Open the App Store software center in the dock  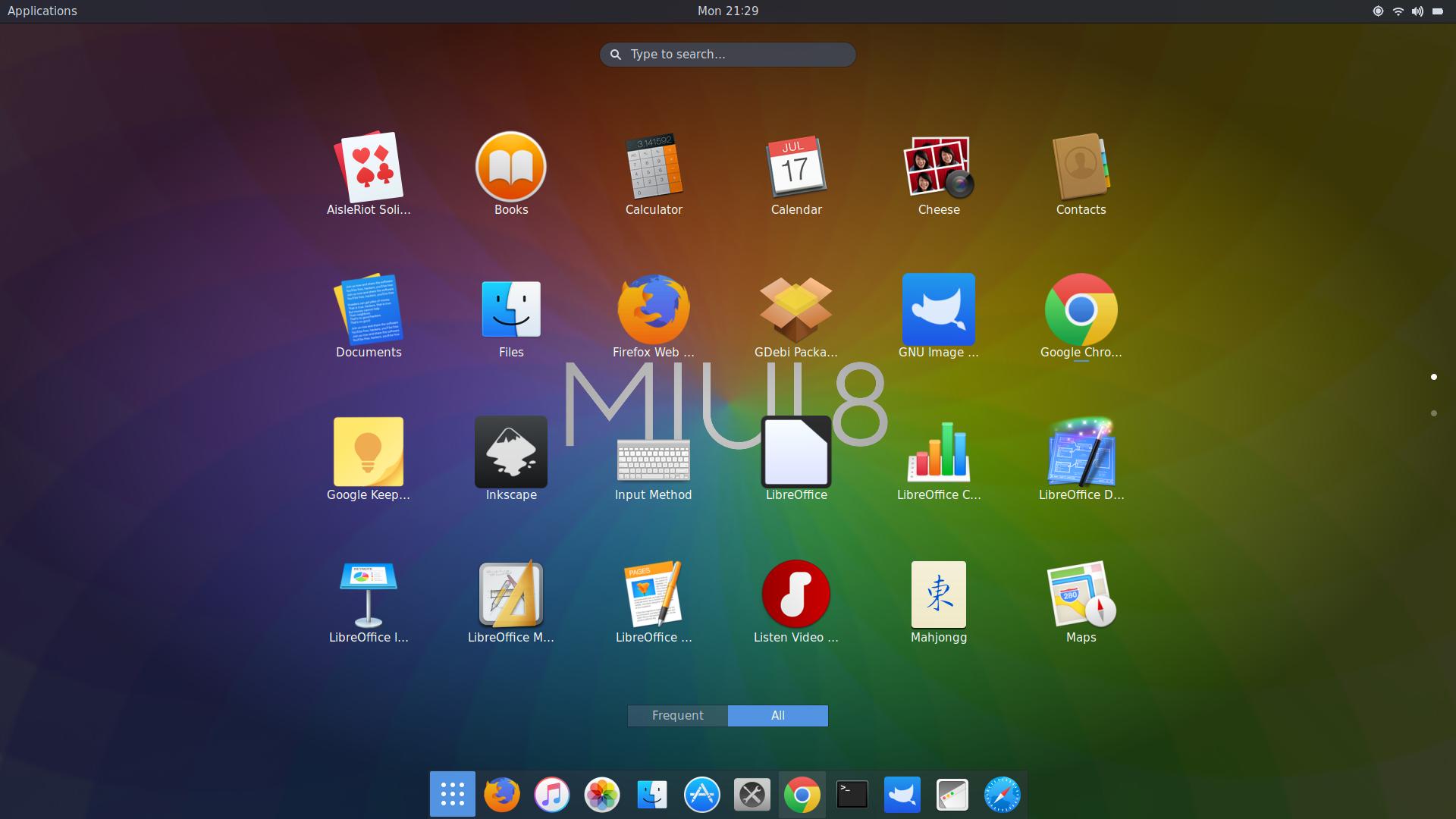[702, 795]
